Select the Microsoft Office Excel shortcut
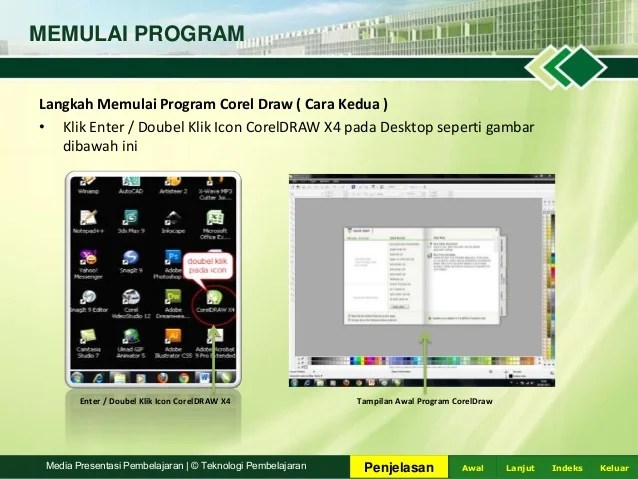Viewport: 638px width, 479px height. 215,225
